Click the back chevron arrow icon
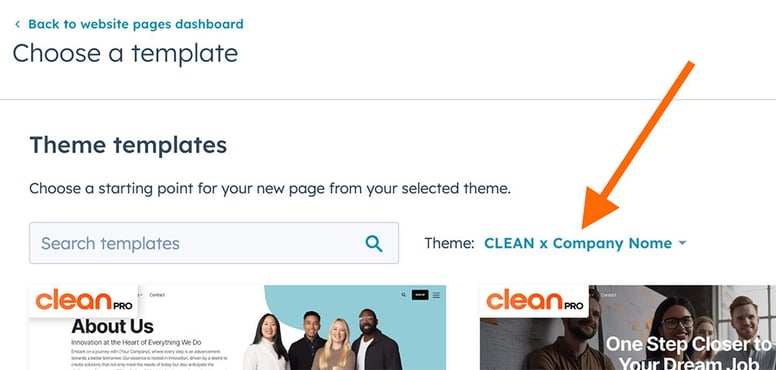The image size is (776, 370). [x=17, y=24]
